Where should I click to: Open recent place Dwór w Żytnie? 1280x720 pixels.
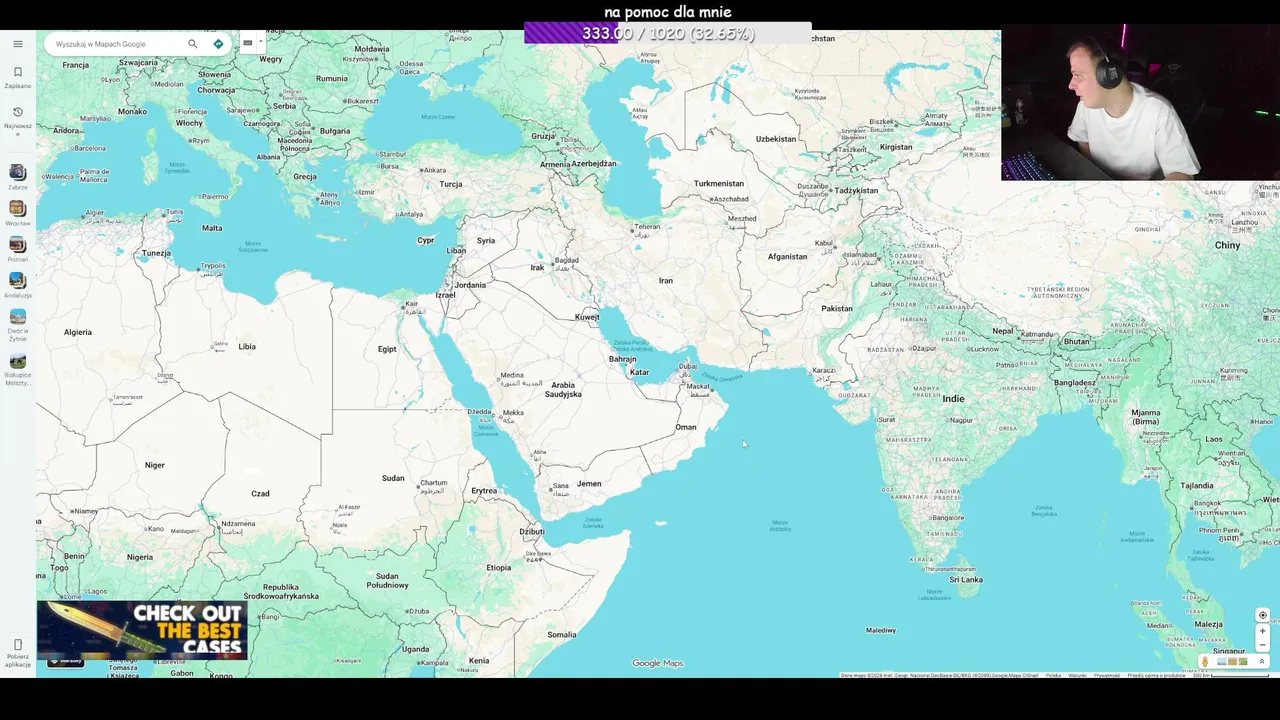(x=17, y=324)
